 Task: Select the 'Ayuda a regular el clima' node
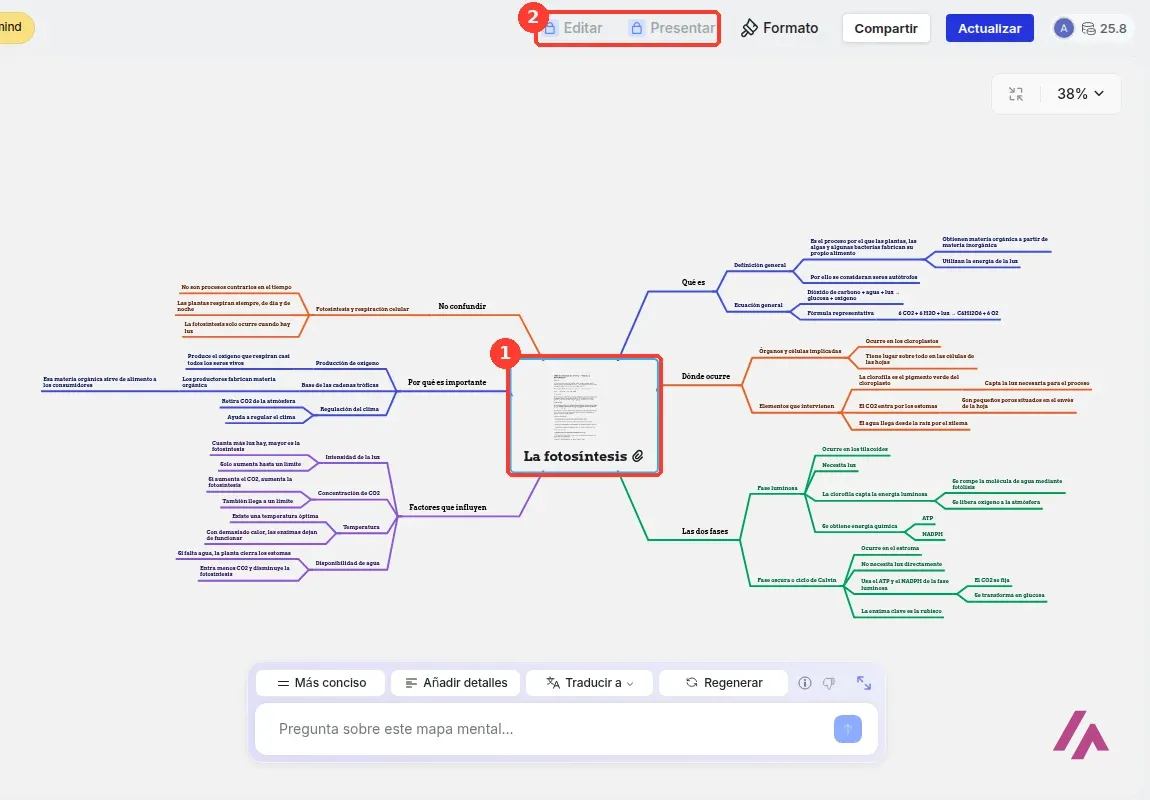coord(261,417)
